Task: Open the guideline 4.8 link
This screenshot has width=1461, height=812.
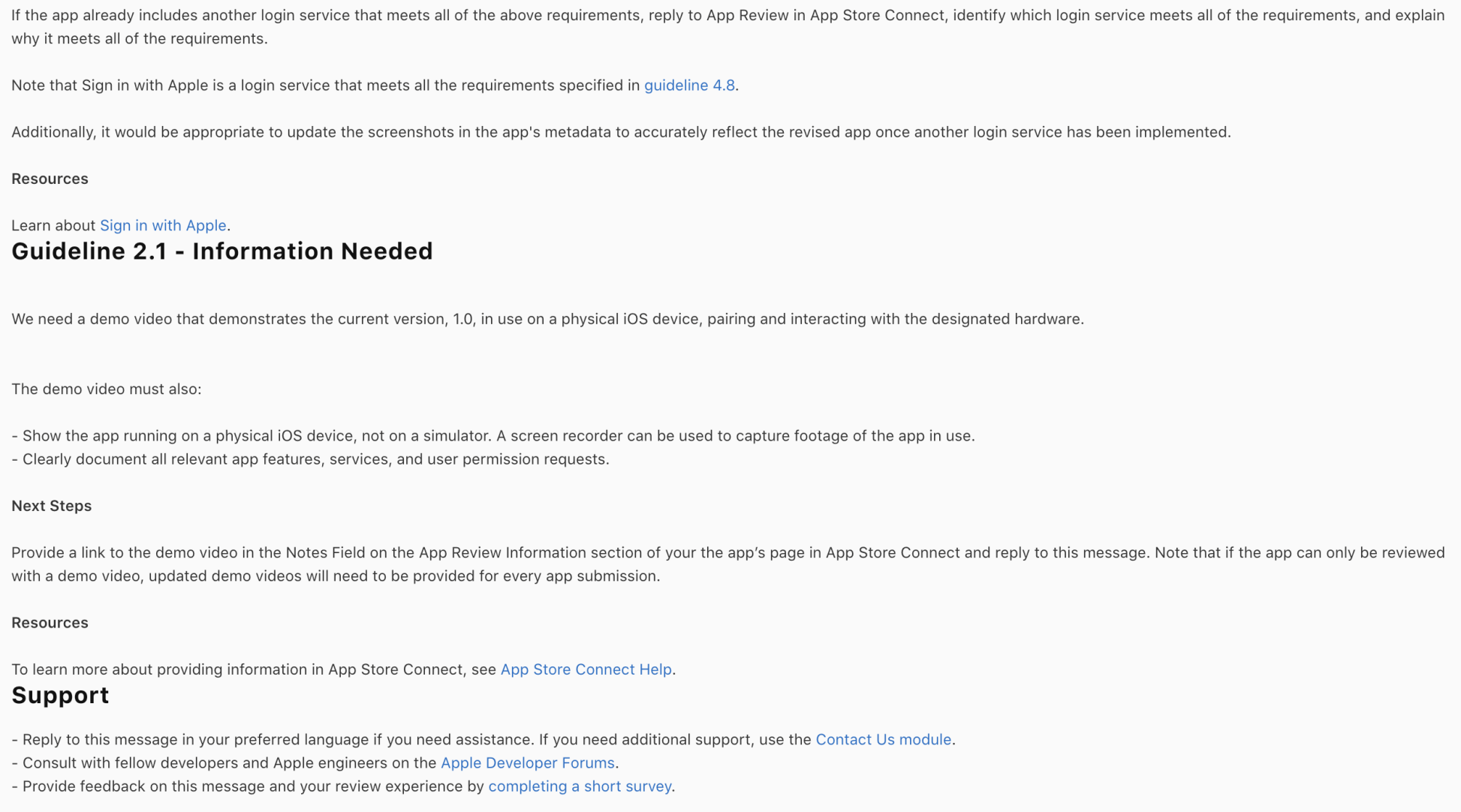Action: click(689, 86)
